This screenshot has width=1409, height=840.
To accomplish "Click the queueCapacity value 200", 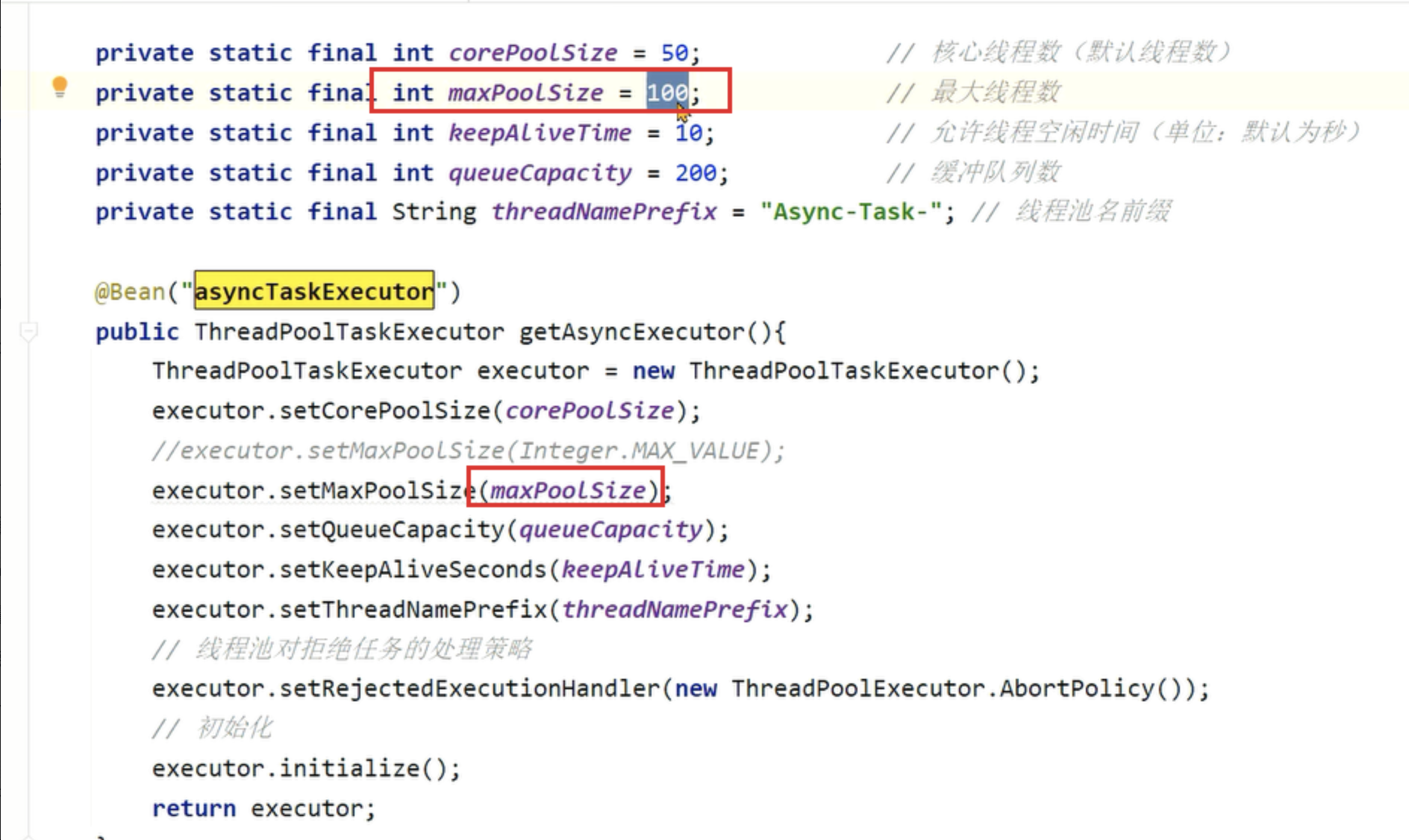I will tap(696, 172).
